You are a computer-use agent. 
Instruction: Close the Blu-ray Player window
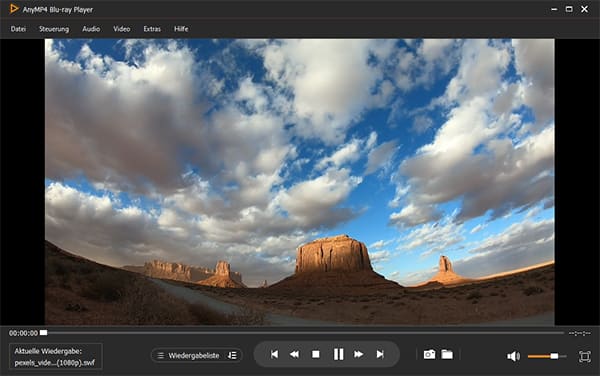click(584, 9)
